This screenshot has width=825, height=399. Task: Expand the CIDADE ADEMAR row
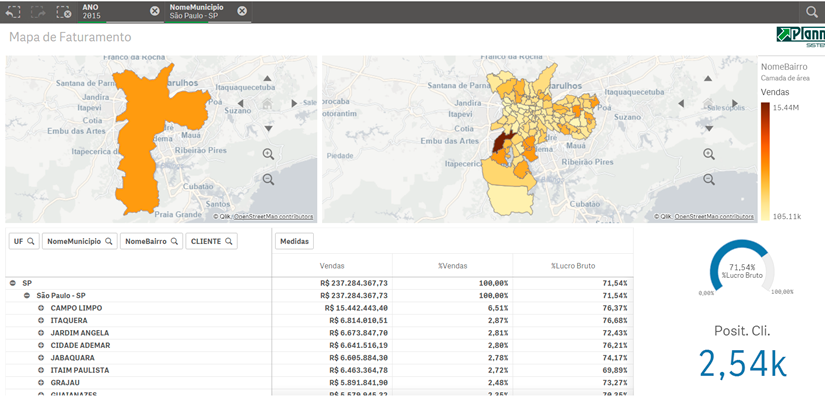[x=41, y=345]
